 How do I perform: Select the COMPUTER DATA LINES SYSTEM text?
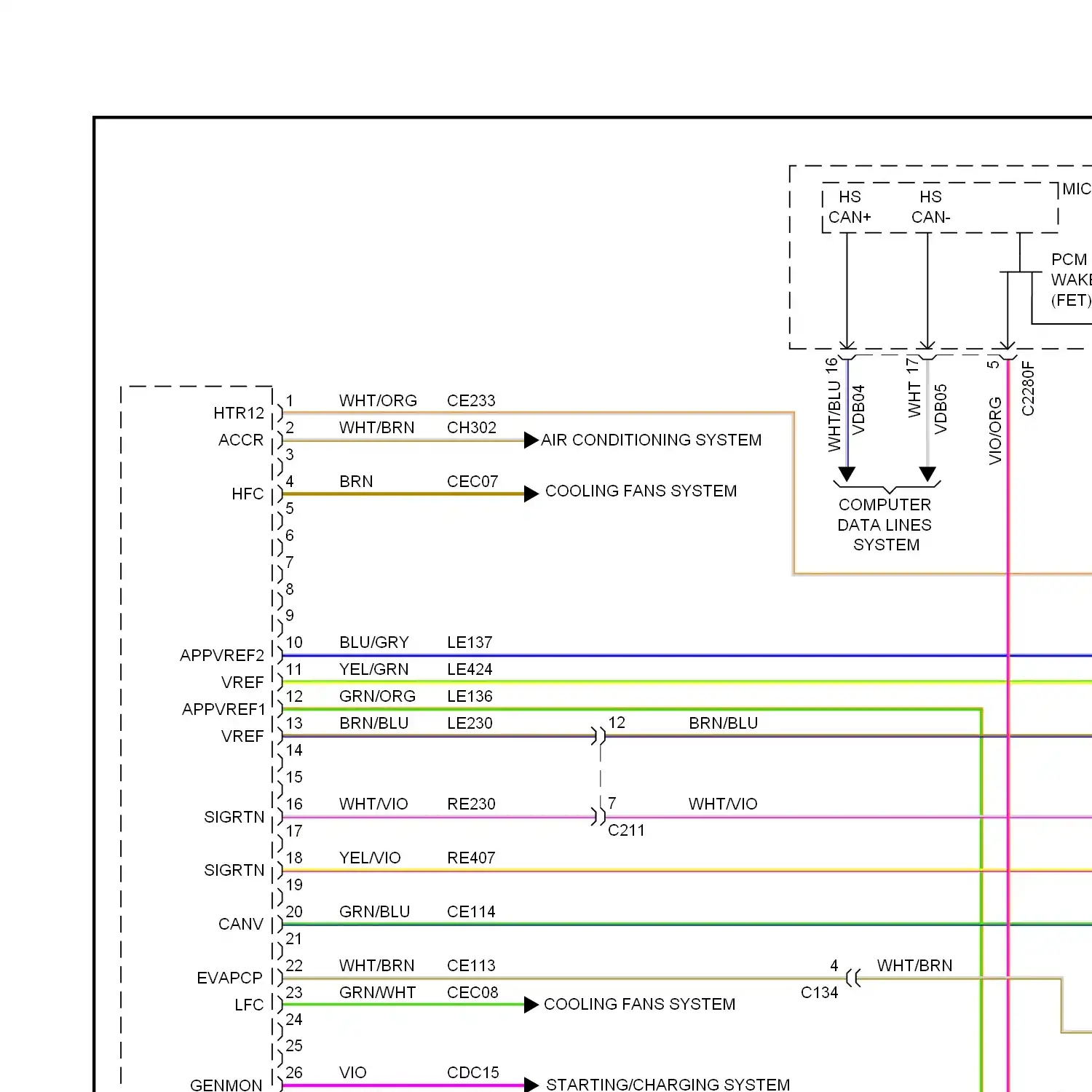[885, 525]
